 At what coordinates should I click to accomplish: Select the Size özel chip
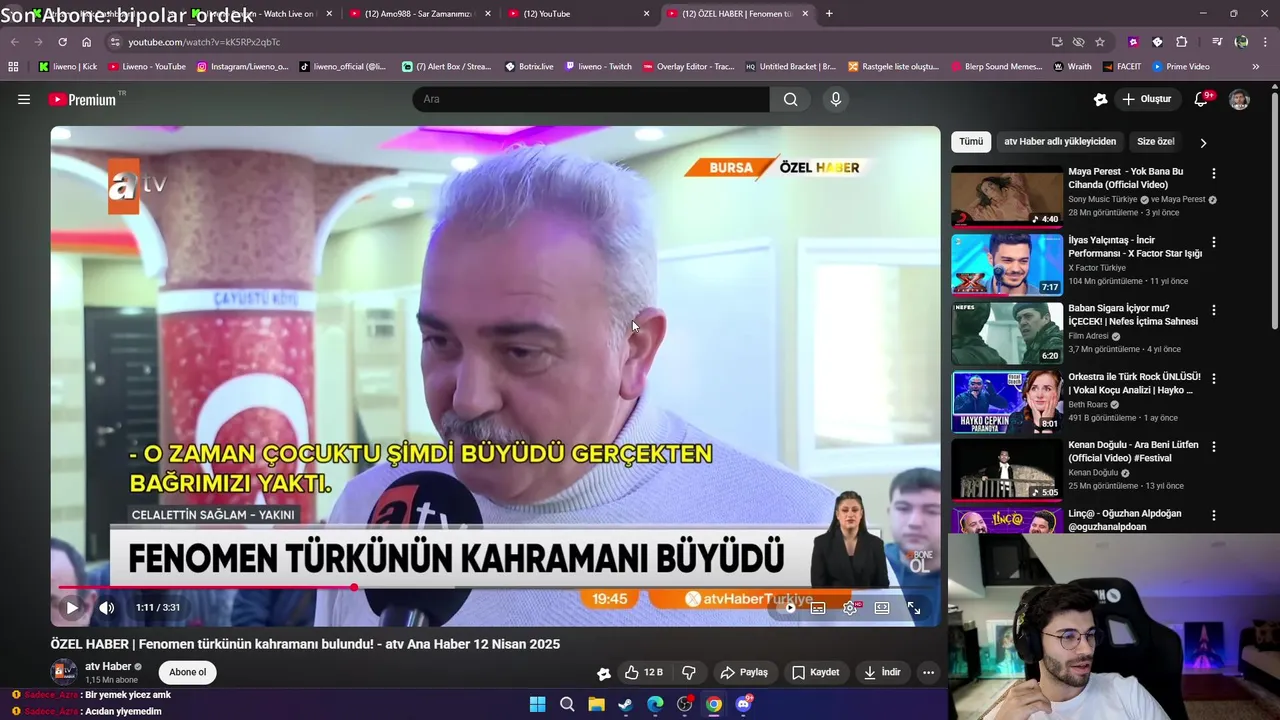coord(1156,141)
